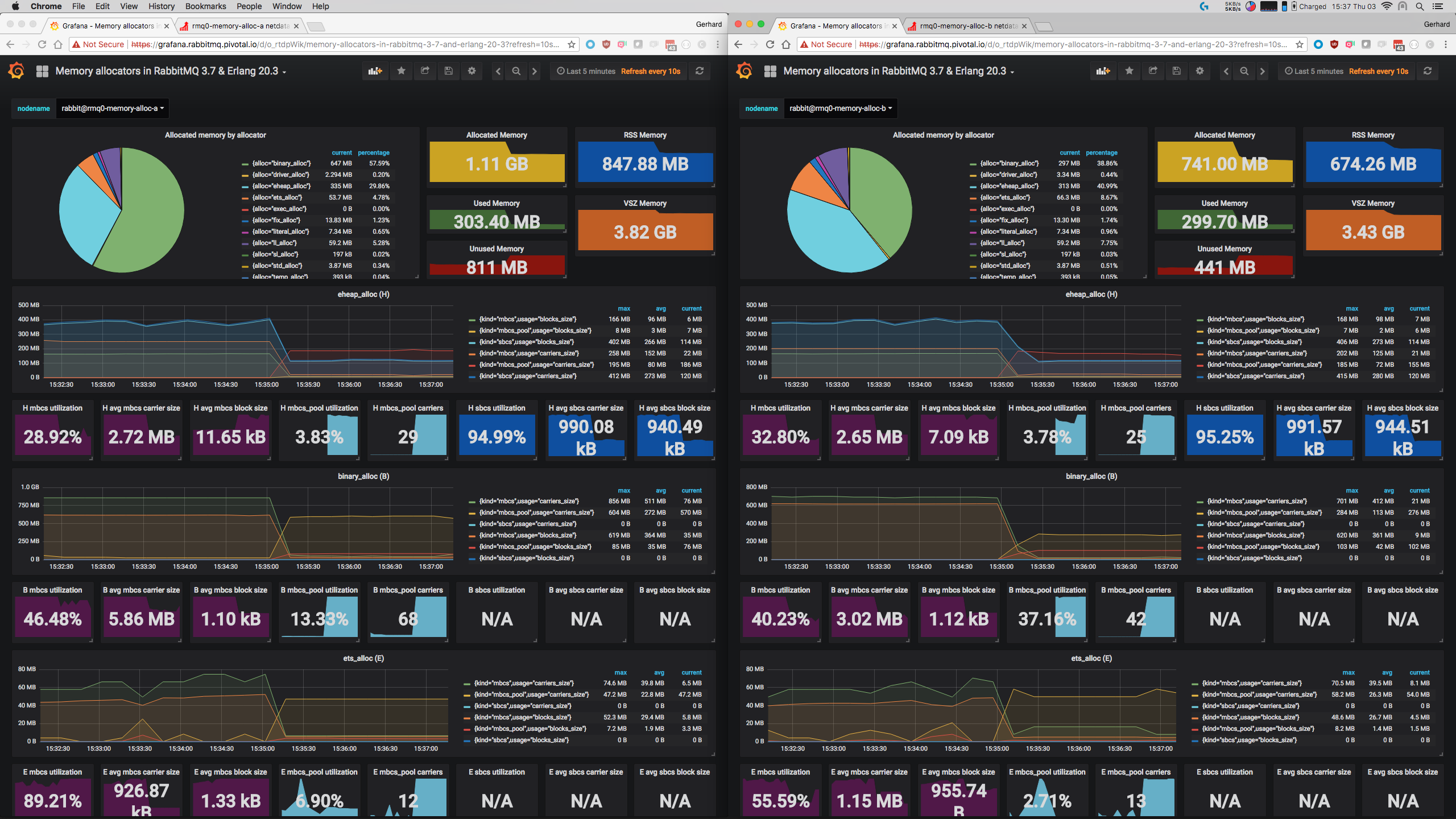Zoom out time range in right window
Viewport: 1456px width, 819px height.
[x=1244, y=71]
